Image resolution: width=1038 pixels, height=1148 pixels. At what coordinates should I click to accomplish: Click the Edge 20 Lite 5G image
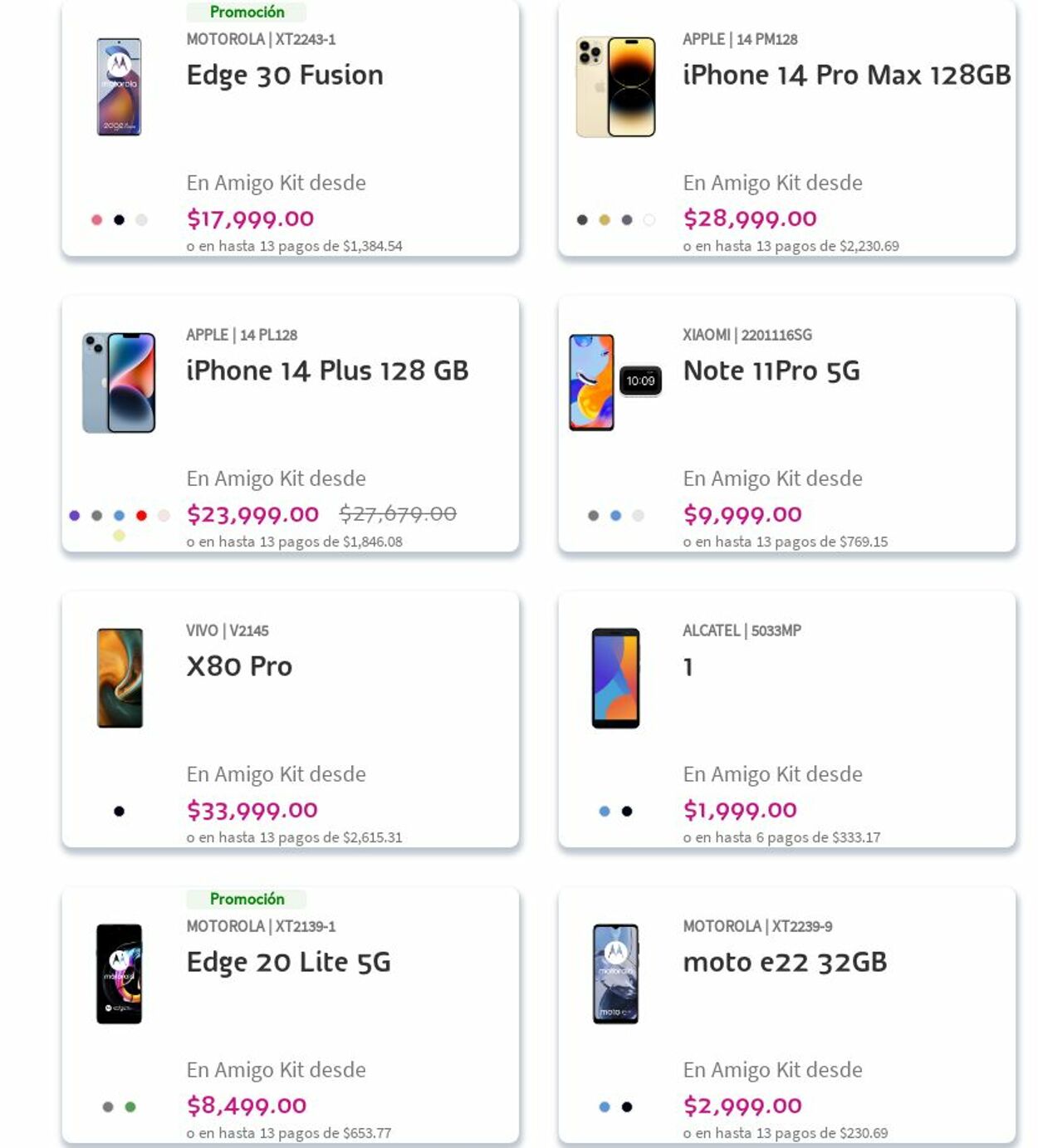coord(119,974)
